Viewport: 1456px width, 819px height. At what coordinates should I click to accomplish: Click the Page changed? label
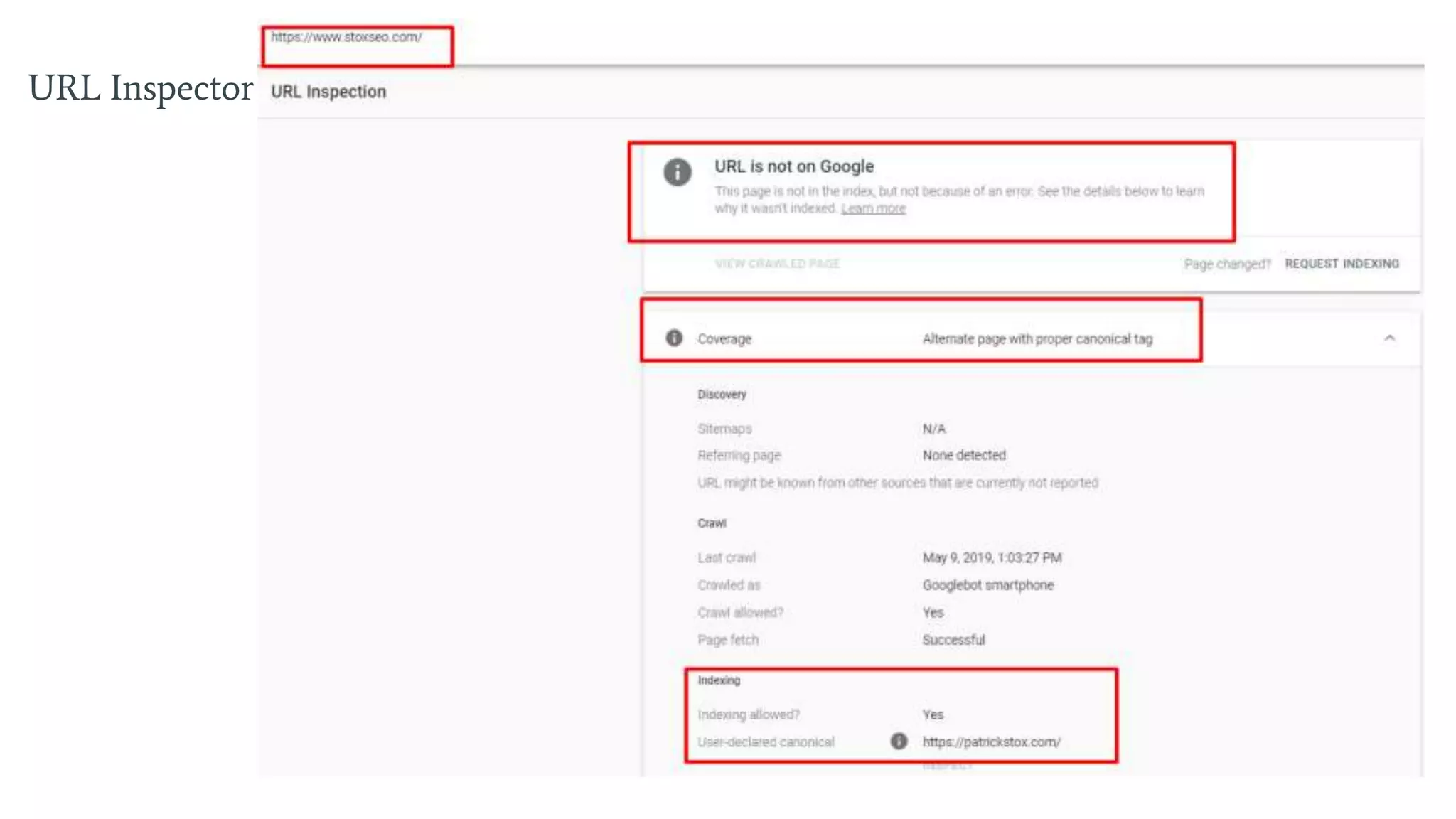pos(1227,264)
